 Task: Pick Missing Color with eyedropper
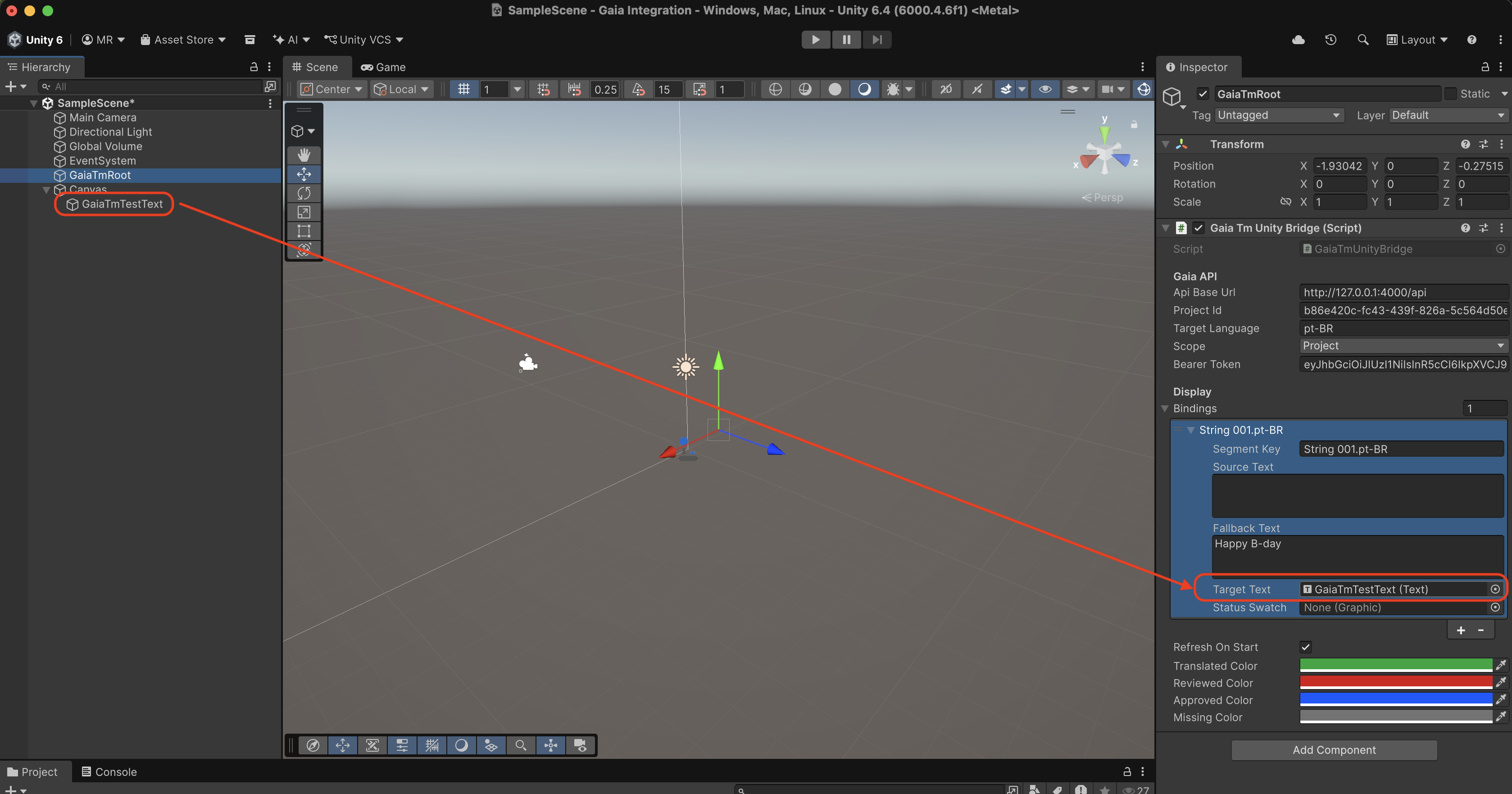1501,717
